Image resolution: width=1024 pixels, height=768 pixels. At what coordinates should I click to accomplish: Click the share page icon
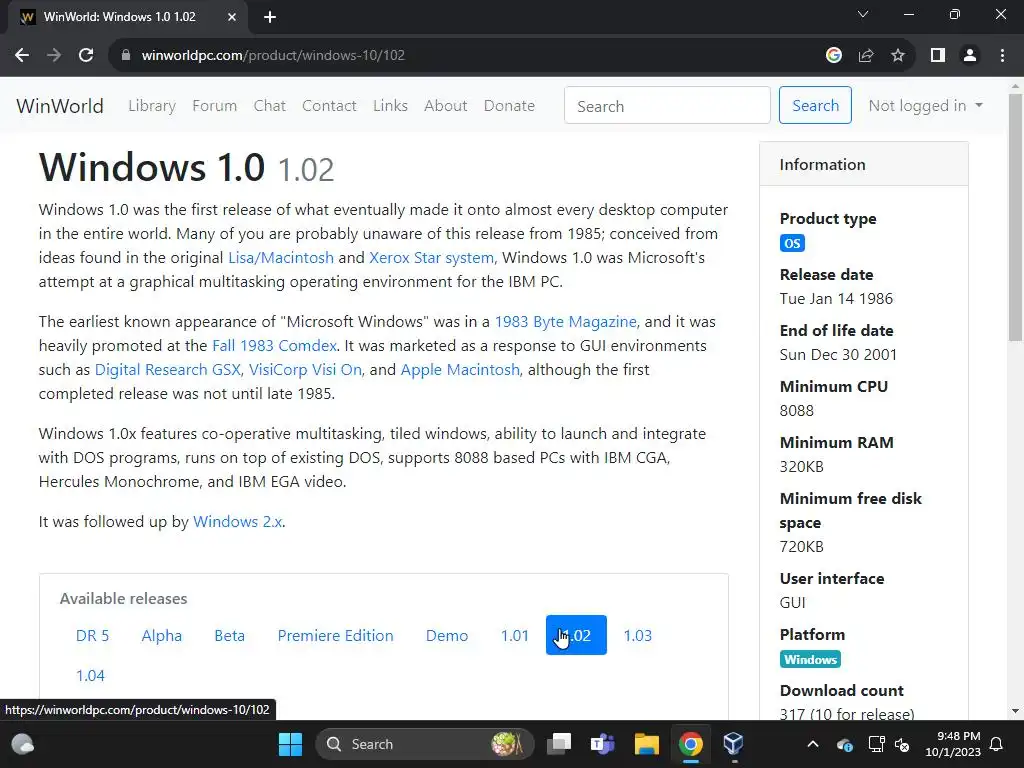(x=866, y=56)
